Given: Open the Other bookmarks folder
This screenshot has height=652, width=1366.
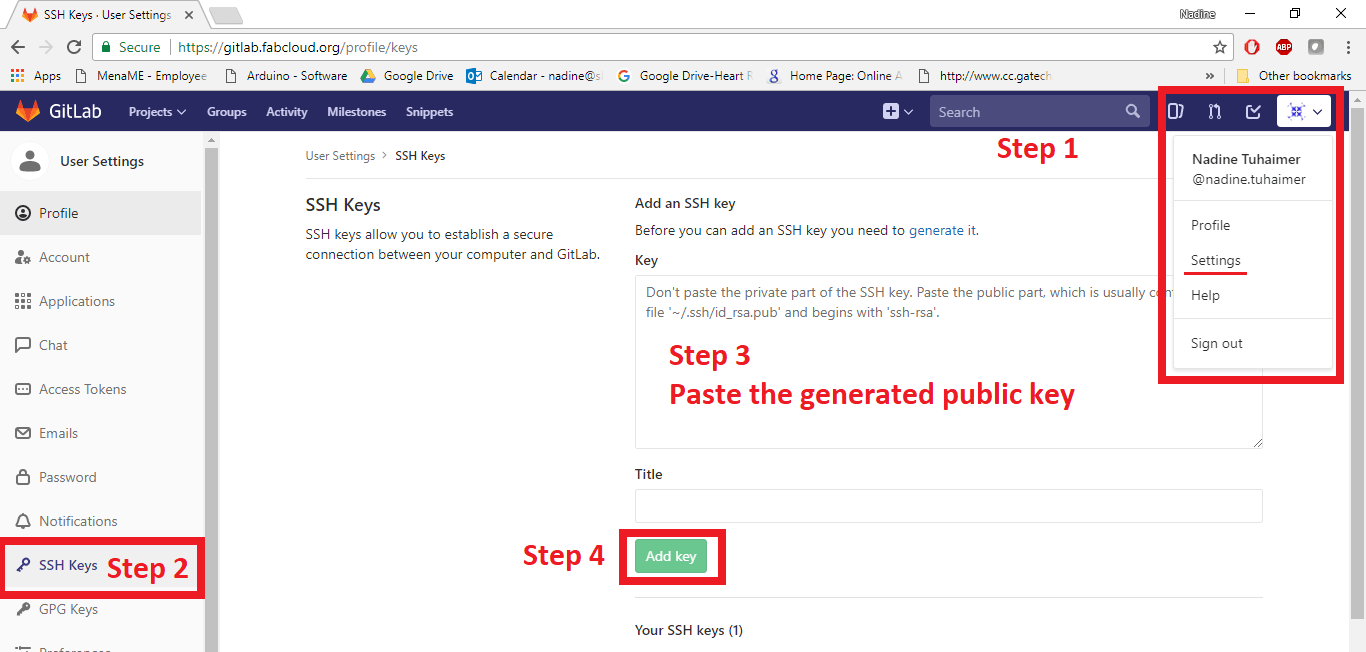Looking at the screenshot, I should [x=1294, y=76].
